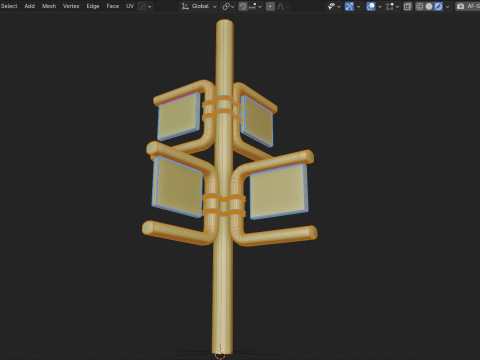Toggle viewport gizmos
The width and height of the screenshot is (480, 360).
point(349,6)
